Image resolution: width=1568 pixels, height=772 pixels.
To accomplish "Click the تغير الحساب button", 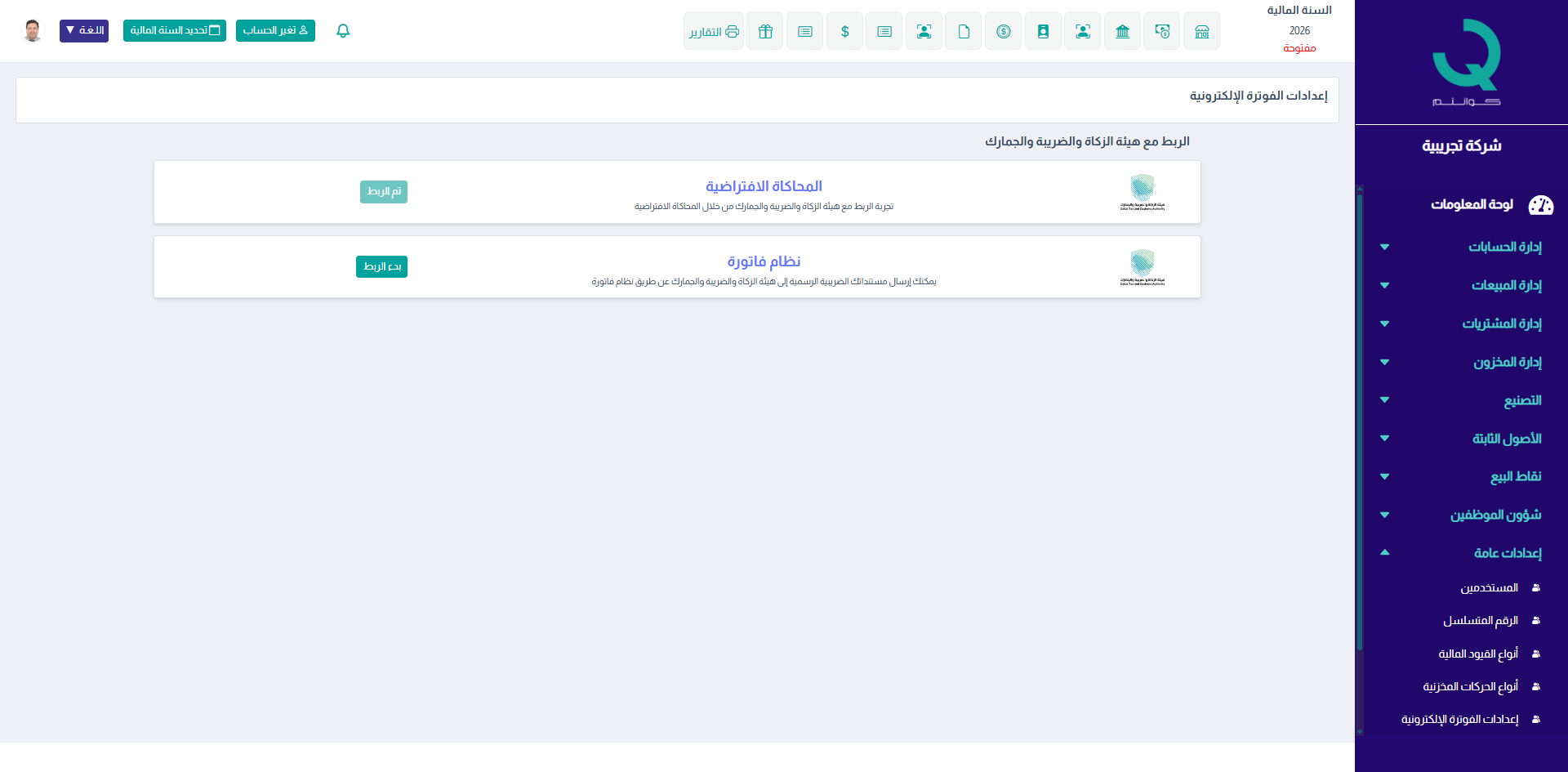I will (275, 31).
